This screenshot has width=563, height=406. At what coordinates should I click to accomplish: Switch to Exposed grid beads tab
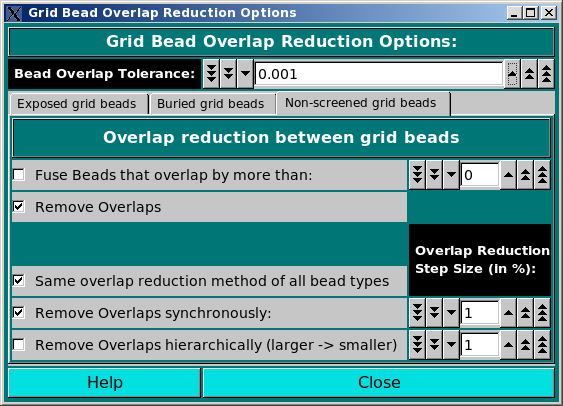[79, 104]
